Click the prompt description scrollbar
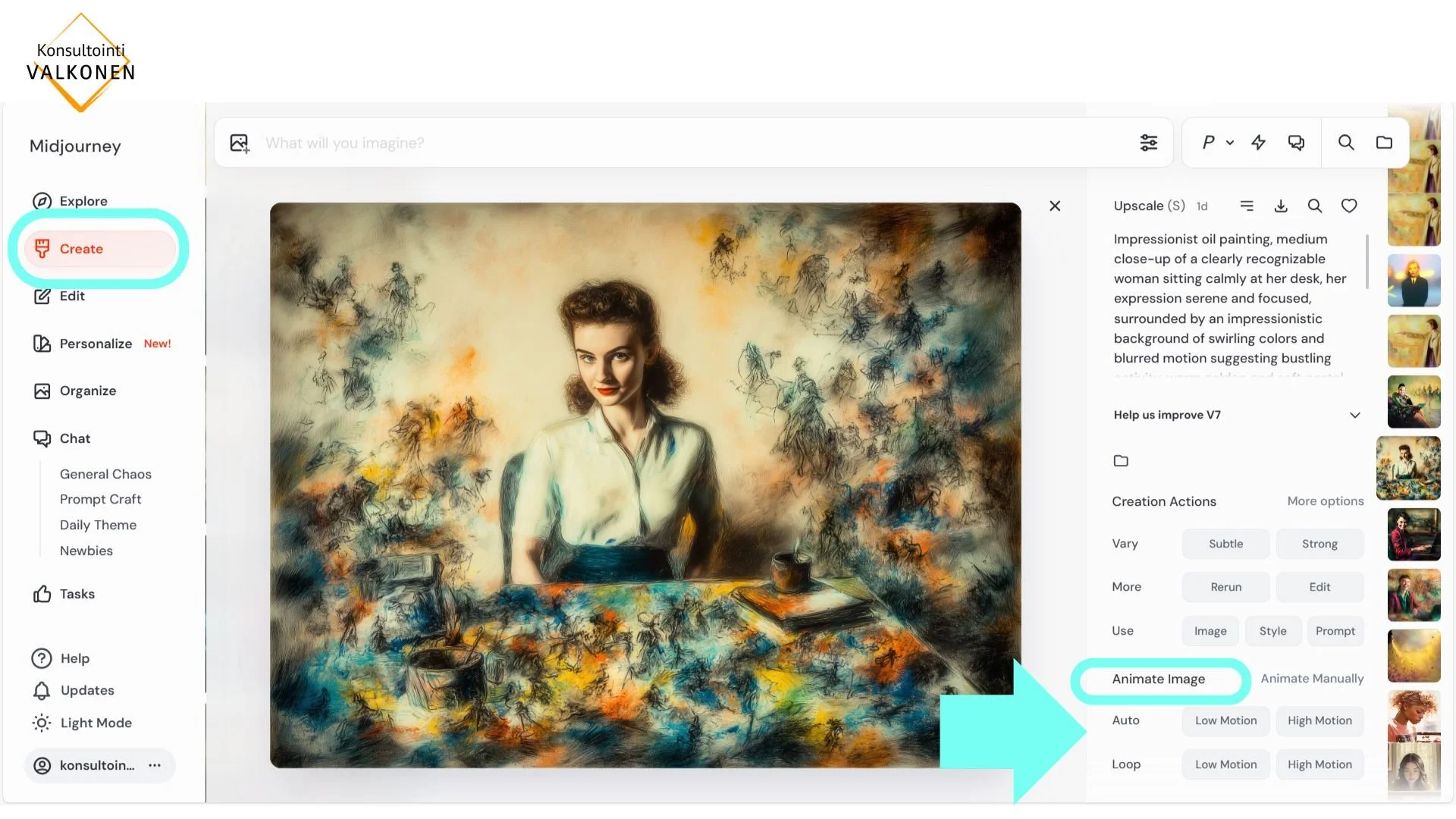The image size is (1456, 819). (x=1367, y=262)
